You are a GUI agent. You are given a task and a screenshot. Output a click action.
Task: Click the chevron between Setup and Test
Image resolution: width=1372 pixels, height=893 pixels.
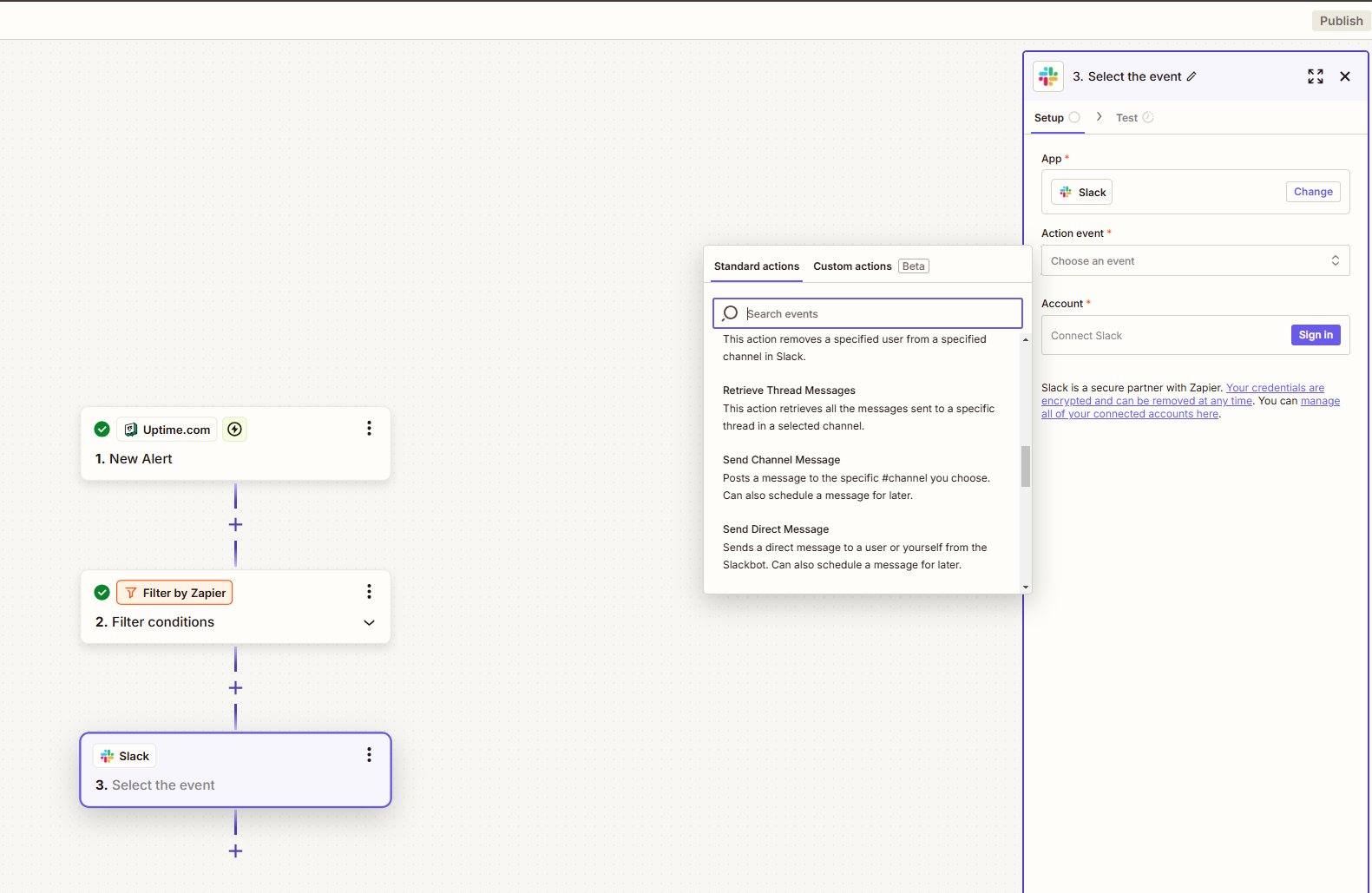tap(1099, 116)
